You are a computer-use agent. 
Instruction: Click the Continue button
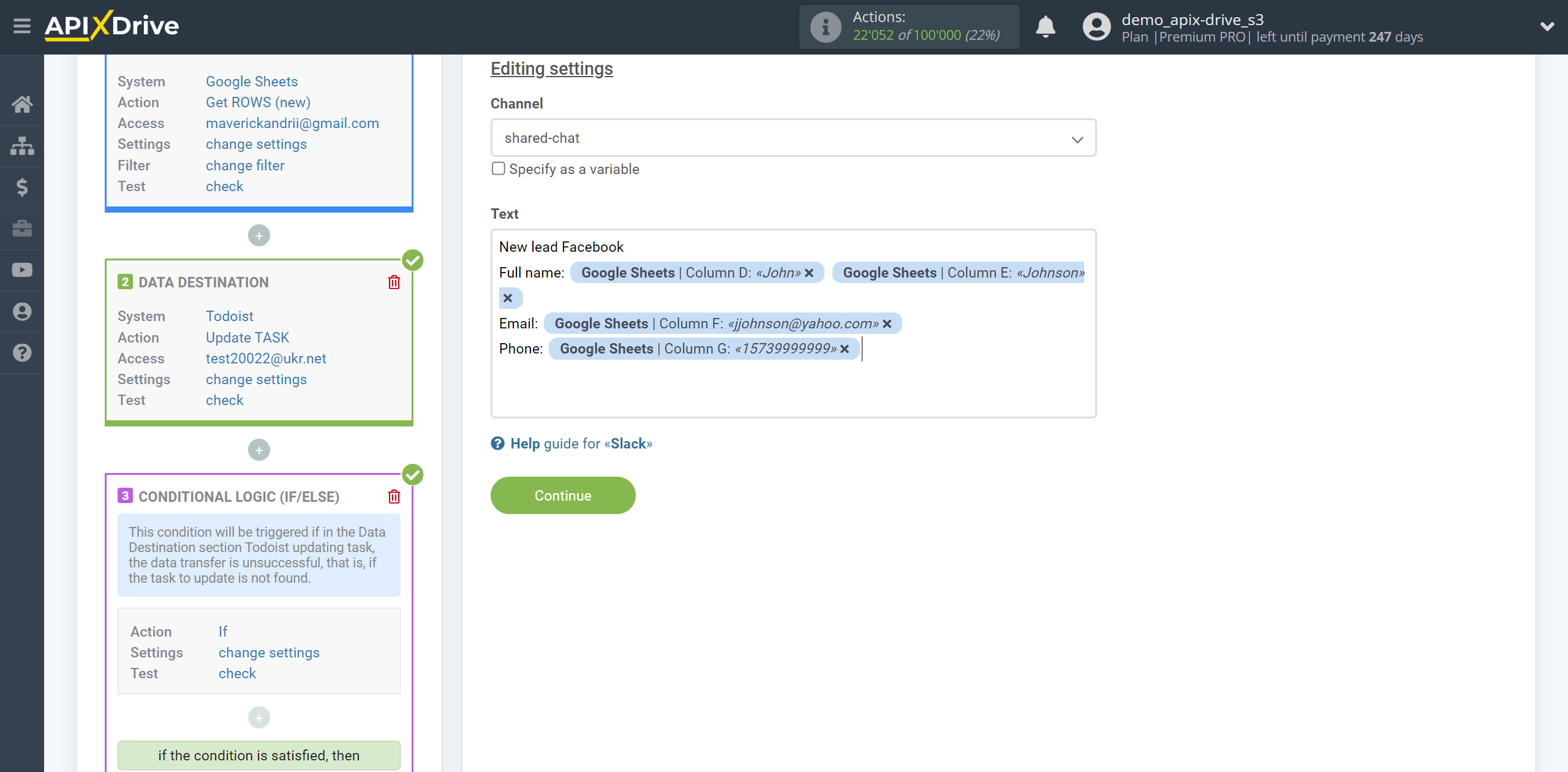[563, 496]
